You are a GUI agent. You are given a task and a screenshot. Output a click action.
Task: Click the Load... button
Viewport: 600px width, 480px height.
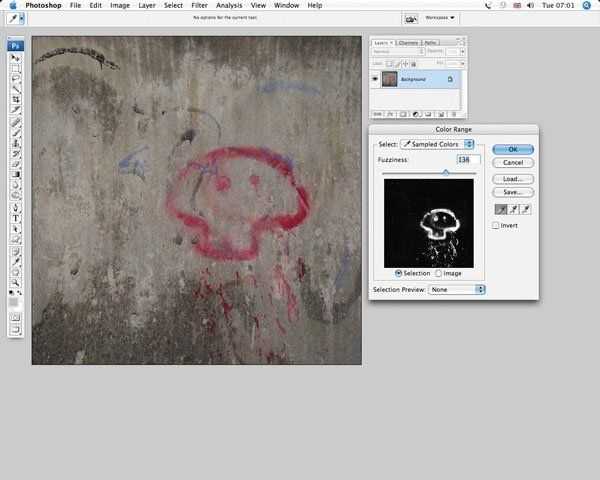coord(512,179)
